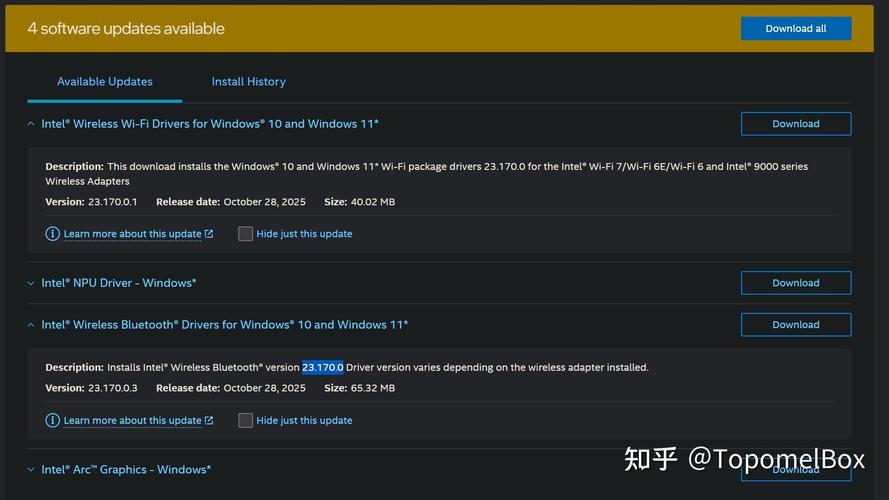Expand the Intel Arc Graphics section
This screenshot has width=889, height=500.
click(31, 469)
